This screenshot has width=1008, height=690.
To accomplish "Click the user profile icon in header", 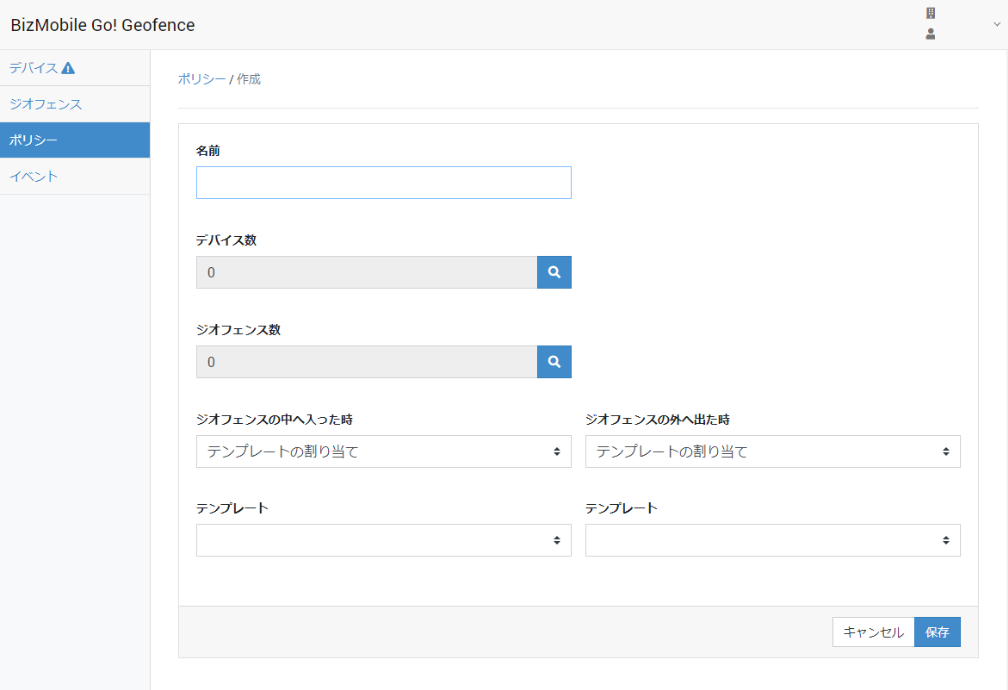I will tap(930, 34).
